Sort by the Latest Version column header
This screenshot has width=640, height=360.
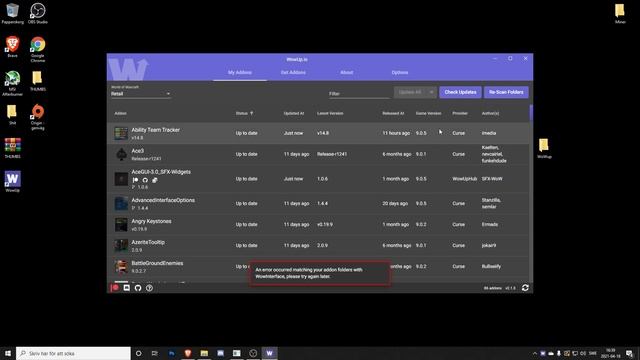click(x=330, y=113)
